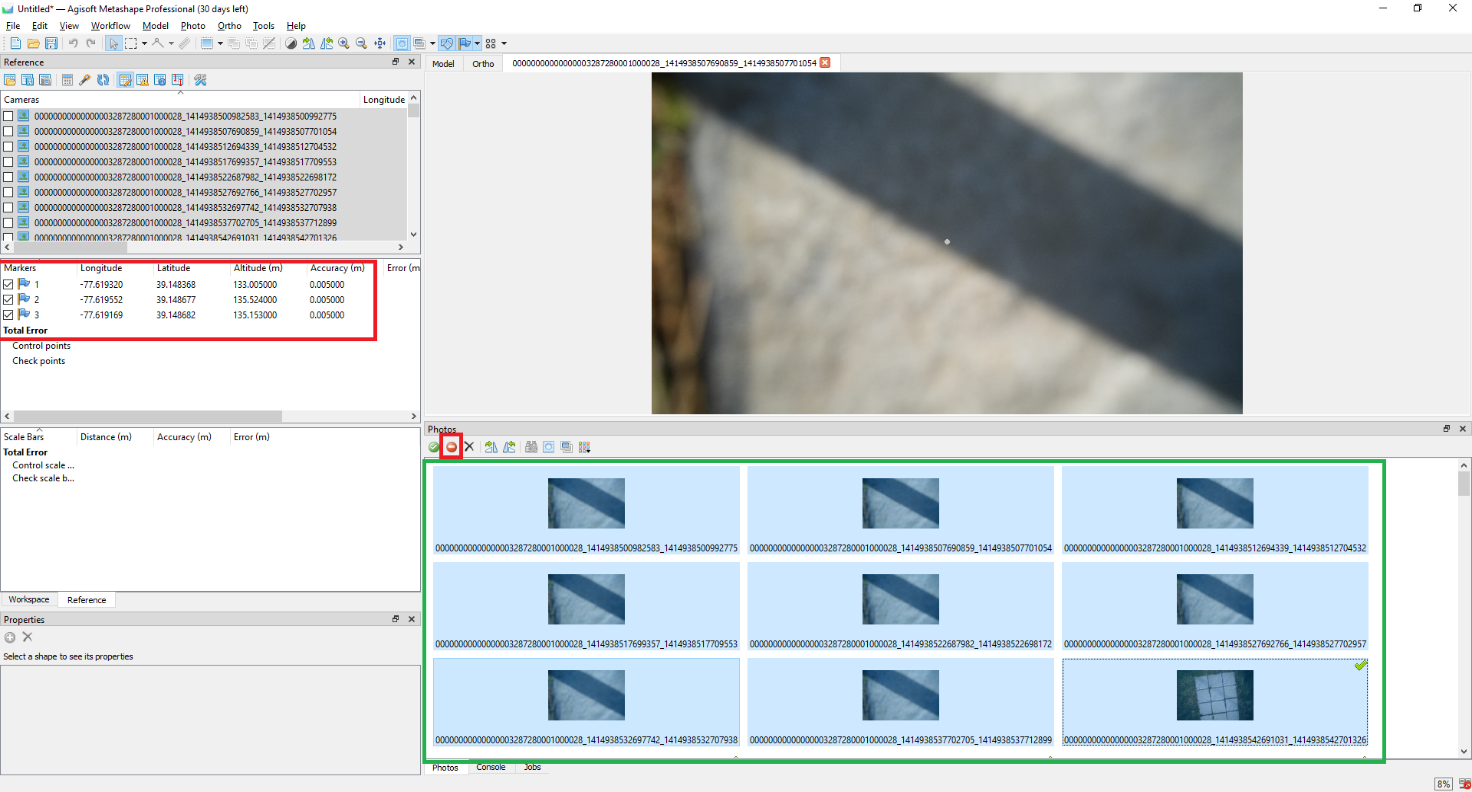Select the Rotate Right icon in Photos pane
1472x792 pixels.
pyautogui.click(x=509, y=447)
